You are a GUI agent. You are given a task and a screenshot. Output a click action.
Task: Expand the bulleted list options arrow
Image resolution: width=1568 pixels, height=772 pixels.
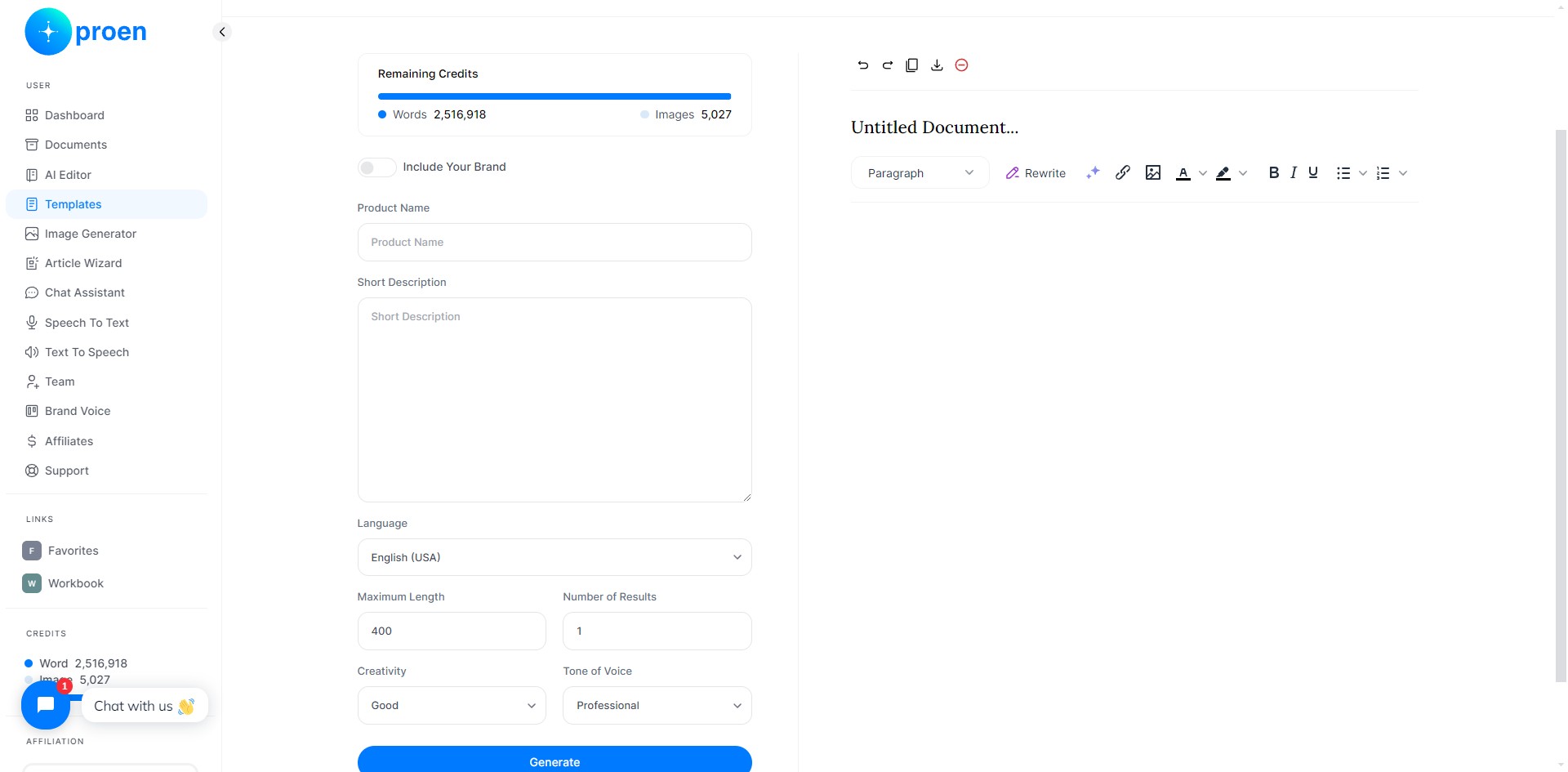coord(1363,173)
